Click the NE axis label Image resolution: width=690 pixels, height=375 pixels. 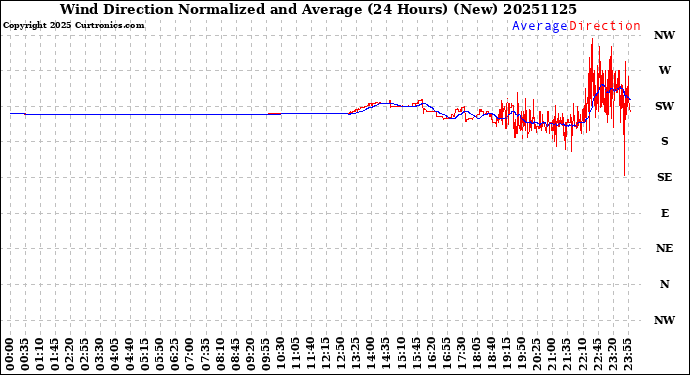tap(664, 249)
